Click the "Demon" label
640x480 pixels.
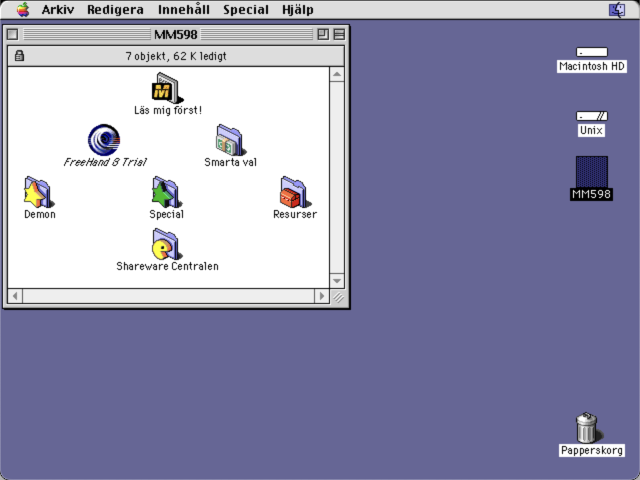click(40, 214)
